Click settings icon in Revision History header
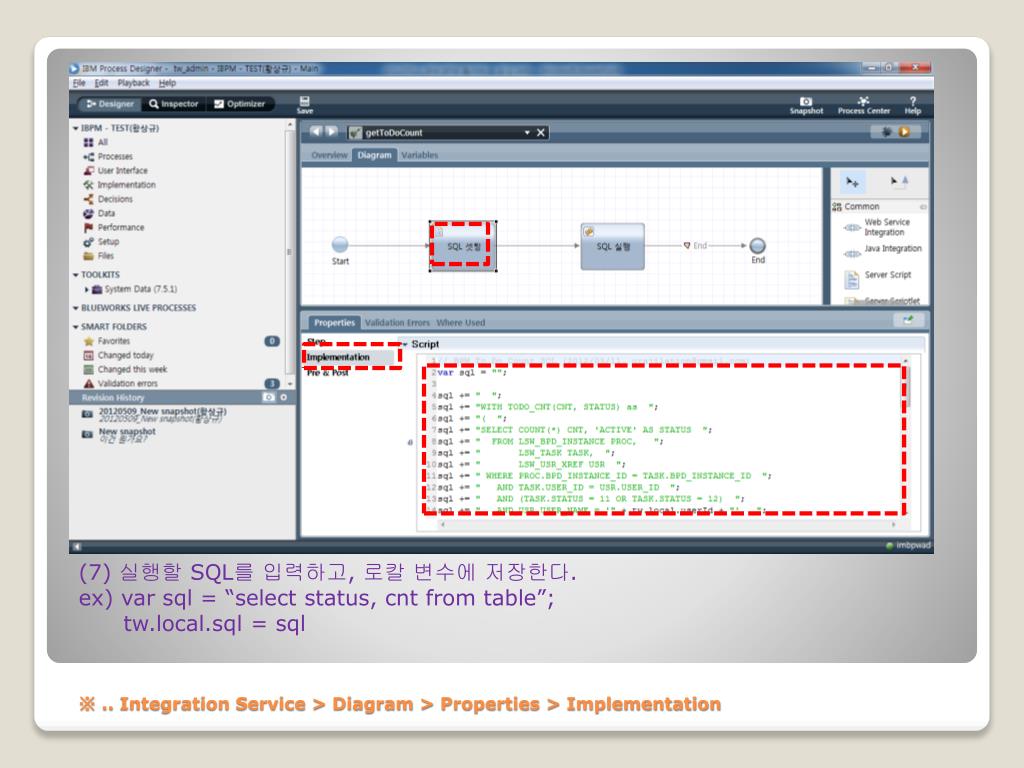Viewport: 1024px width, 768px height. pyautogui.click(x=283, y=398)
